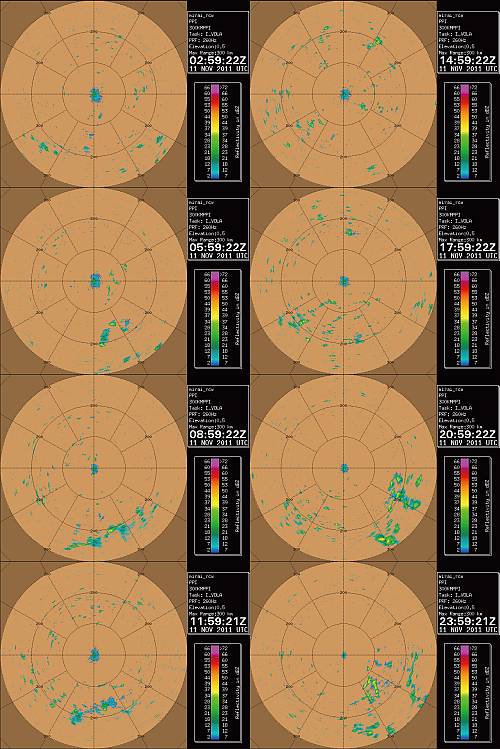Select the 05:59:22Z radar scan panel
This screenshot has width=500, height=749.
93,281
